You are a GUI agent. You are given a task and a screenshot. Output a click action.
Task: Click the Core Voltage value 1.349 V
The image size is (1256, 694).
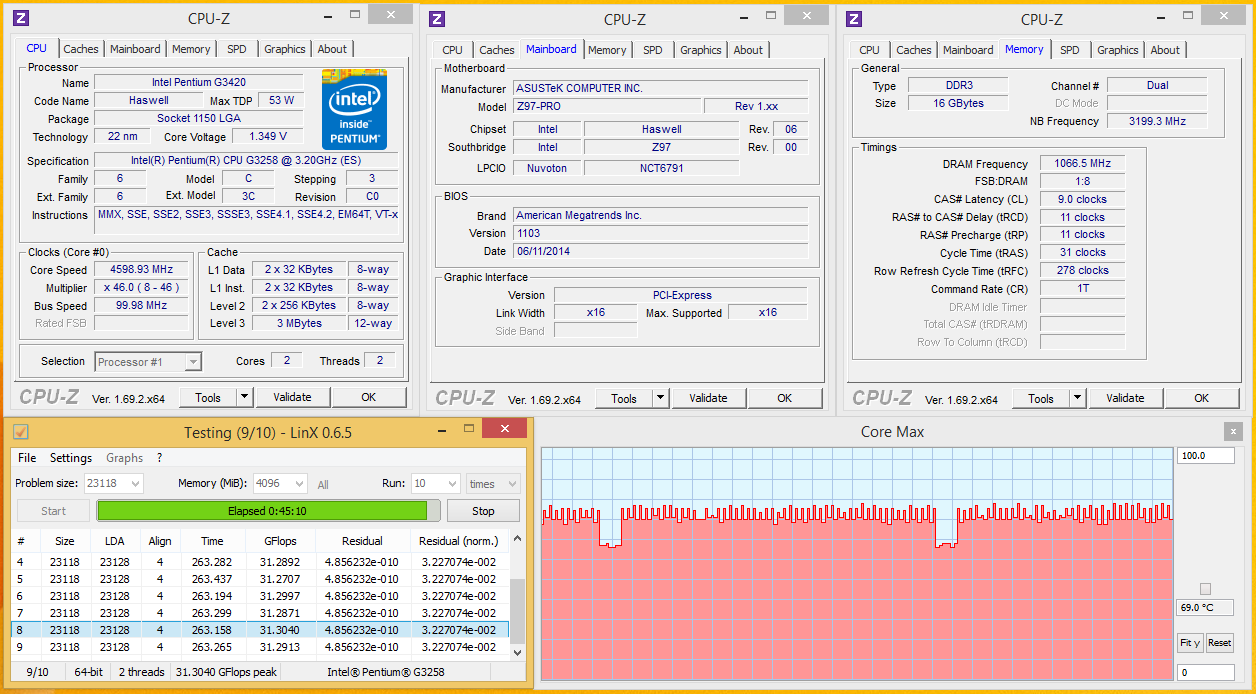pos(267,137)
